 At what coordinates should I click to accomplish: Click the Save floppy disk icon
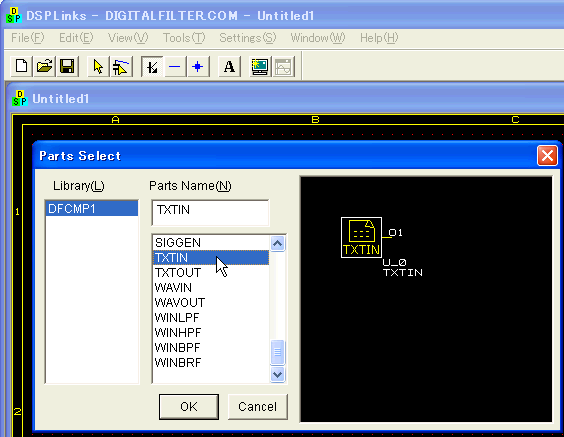pos(67,67)
